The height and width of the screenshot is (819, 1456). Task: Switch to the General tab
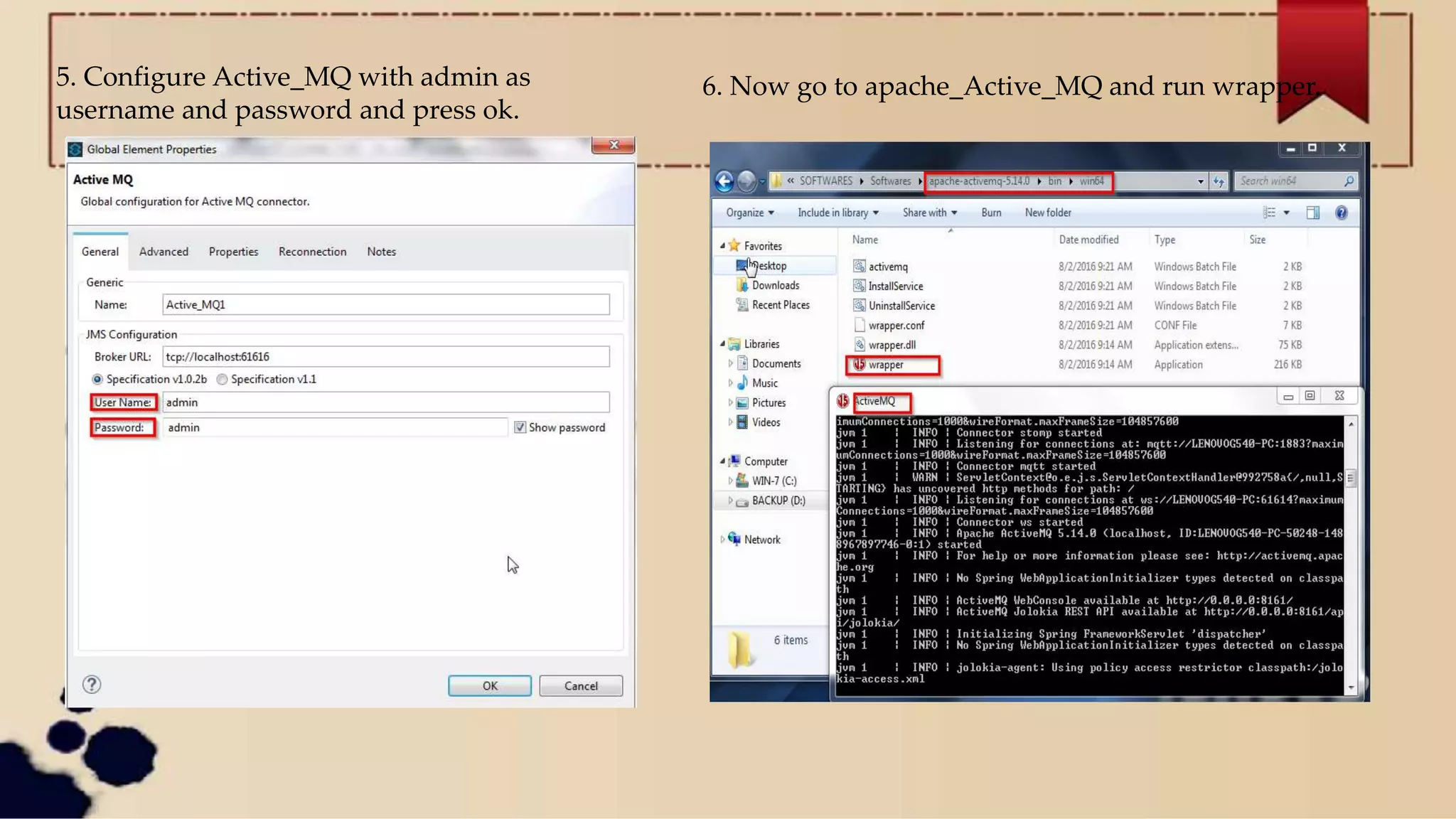point(100,252)
